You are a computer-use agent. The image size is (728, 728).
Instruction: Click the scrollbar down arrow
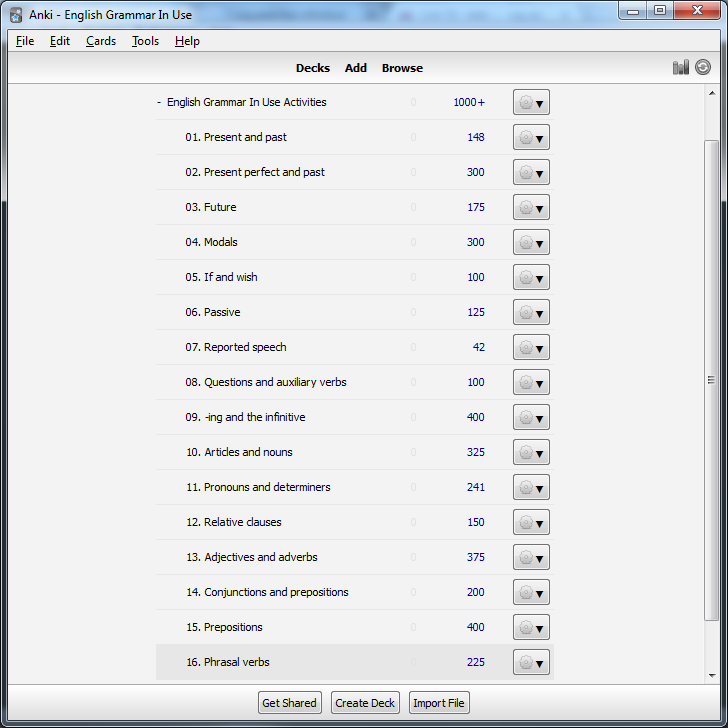click(712, 676)
